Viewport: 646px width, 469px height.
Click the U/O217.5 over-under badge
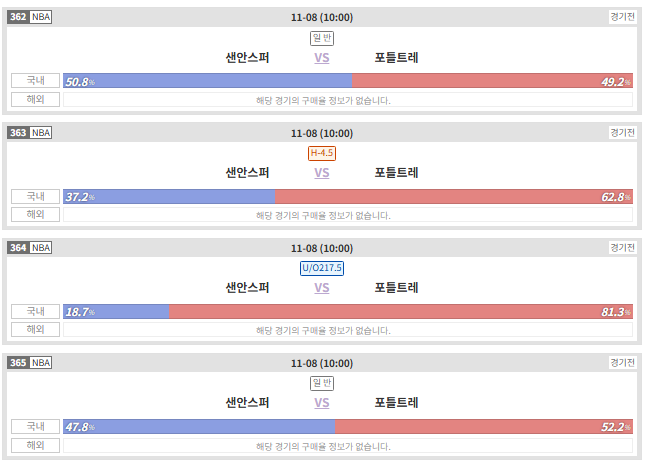[x=322, y=268]
